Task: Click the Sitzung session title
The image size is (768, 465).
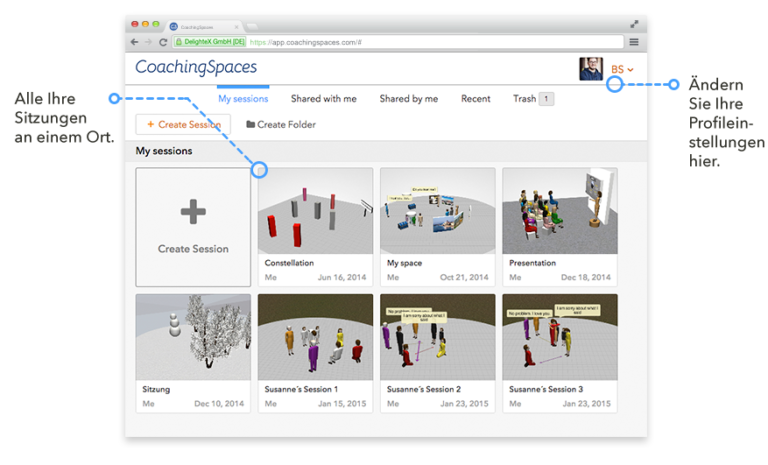Action: [x=156, y=390]
